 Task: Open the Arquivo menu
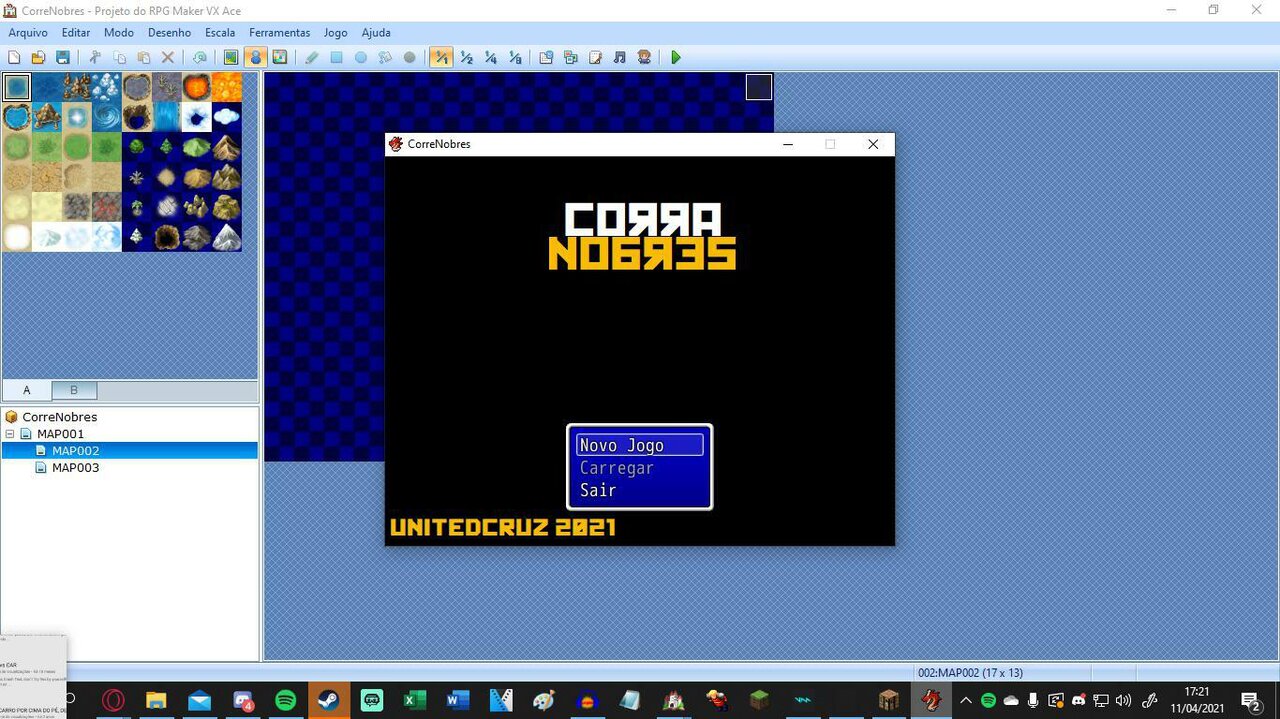28,33
